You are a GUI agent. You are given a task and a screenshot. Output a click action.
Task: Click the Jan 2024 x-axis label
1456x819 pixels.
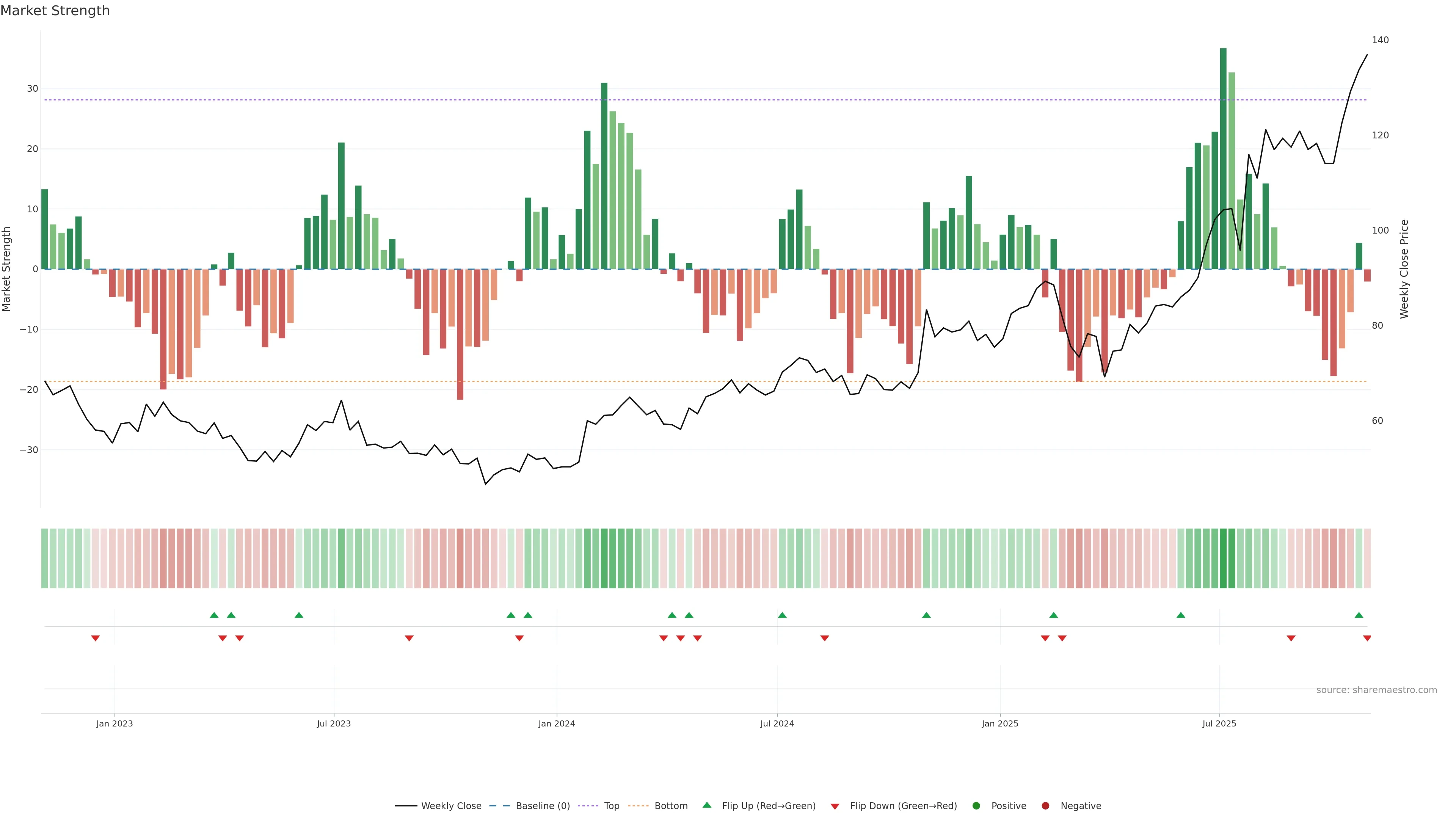coord(556,723)
